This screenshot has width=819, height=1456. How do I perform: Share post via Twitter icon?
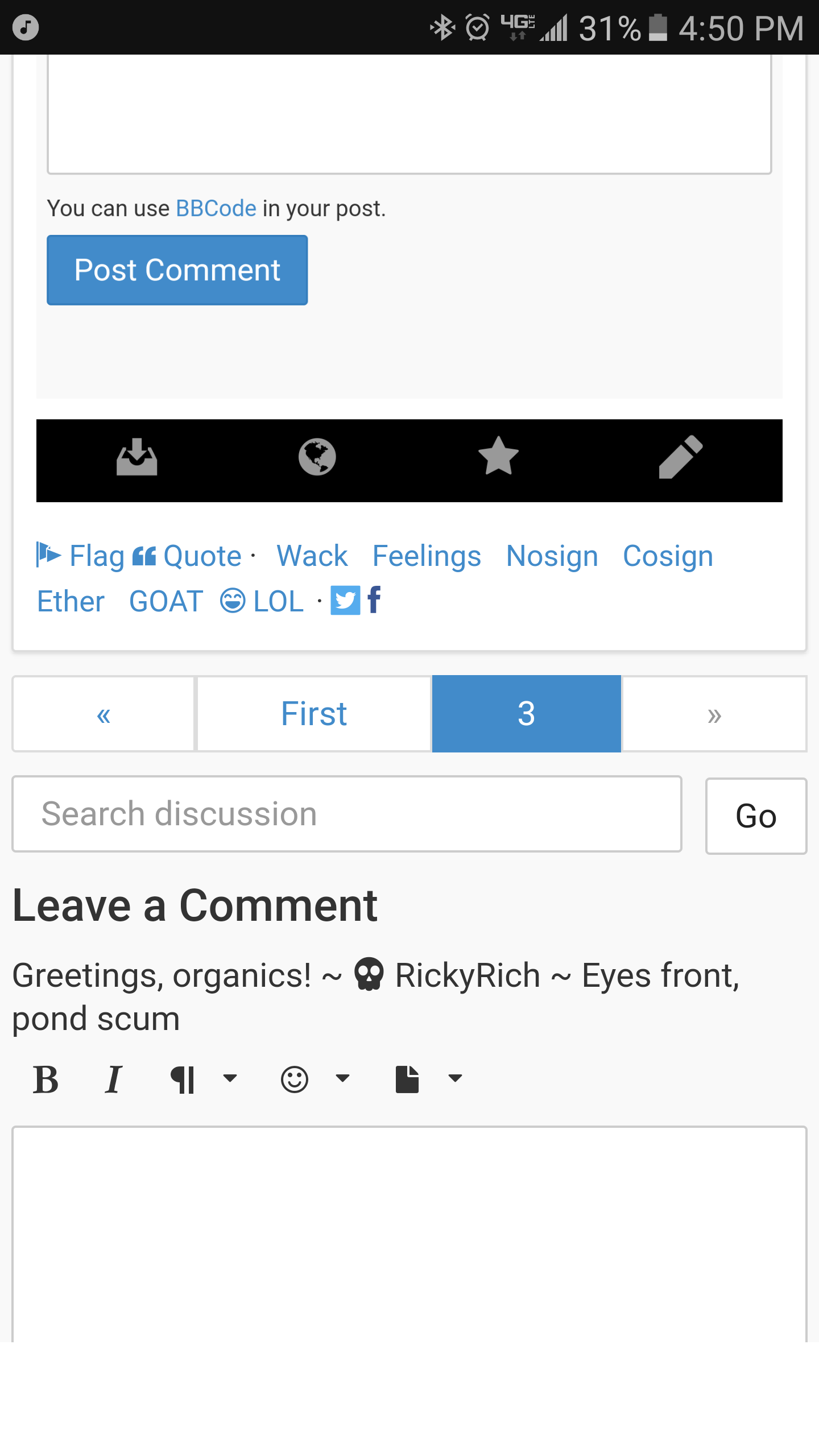(x=345, y=601)
